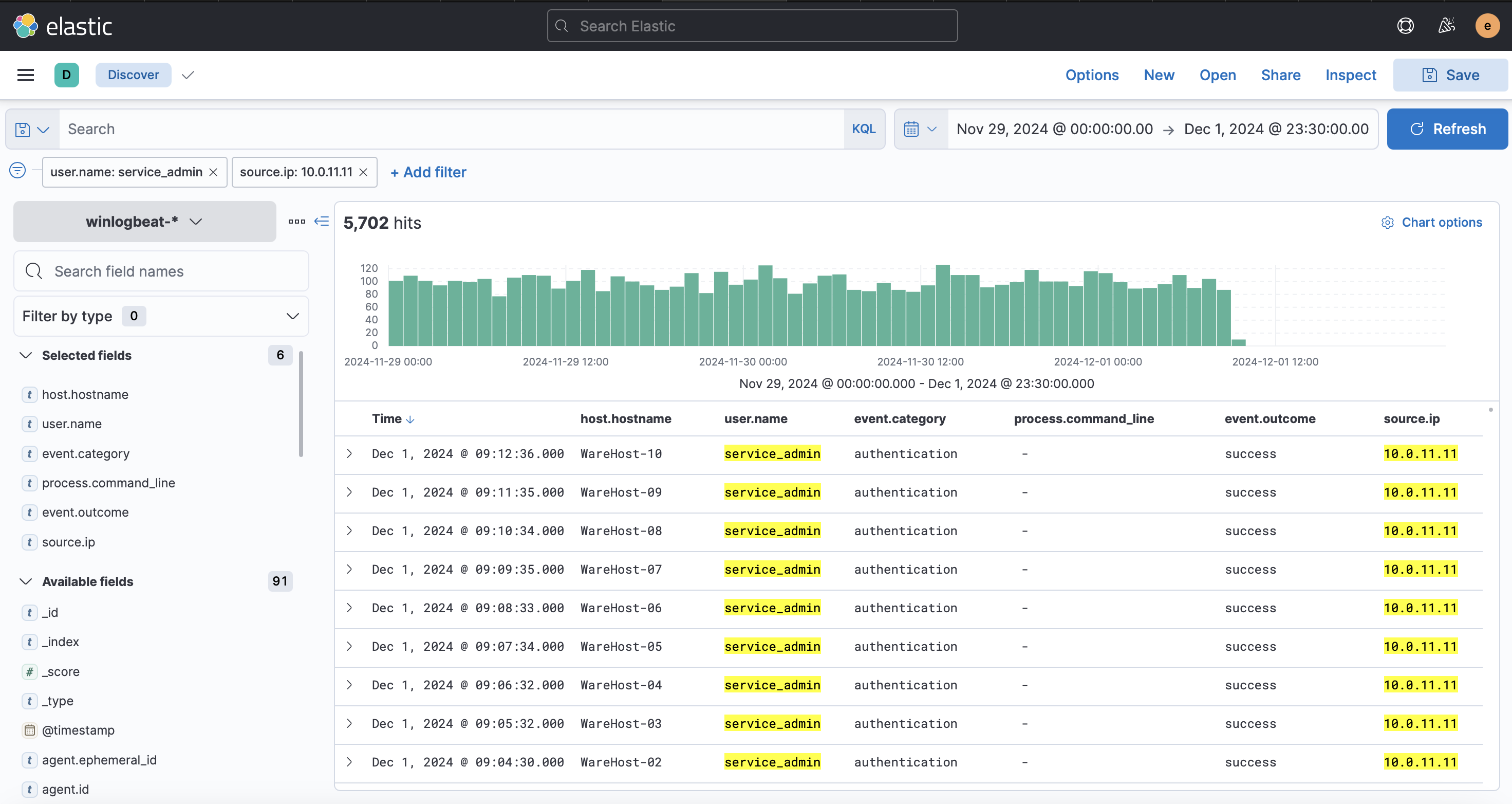Focus the Search field names box
The height and width of the screenshot is (804, 1512).
pyautogui.click(x=161, y=271)
